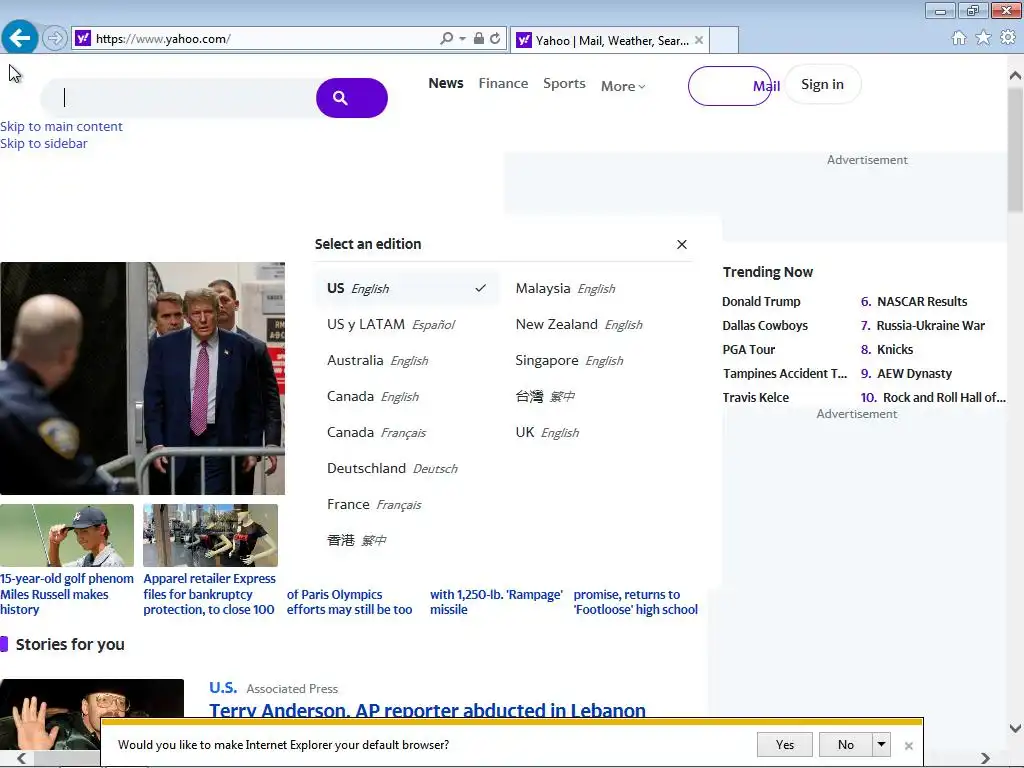Open the Paris Olympics efforts headline
The height and width of the screenshot is (768, 1024).
tap(349, 602)
